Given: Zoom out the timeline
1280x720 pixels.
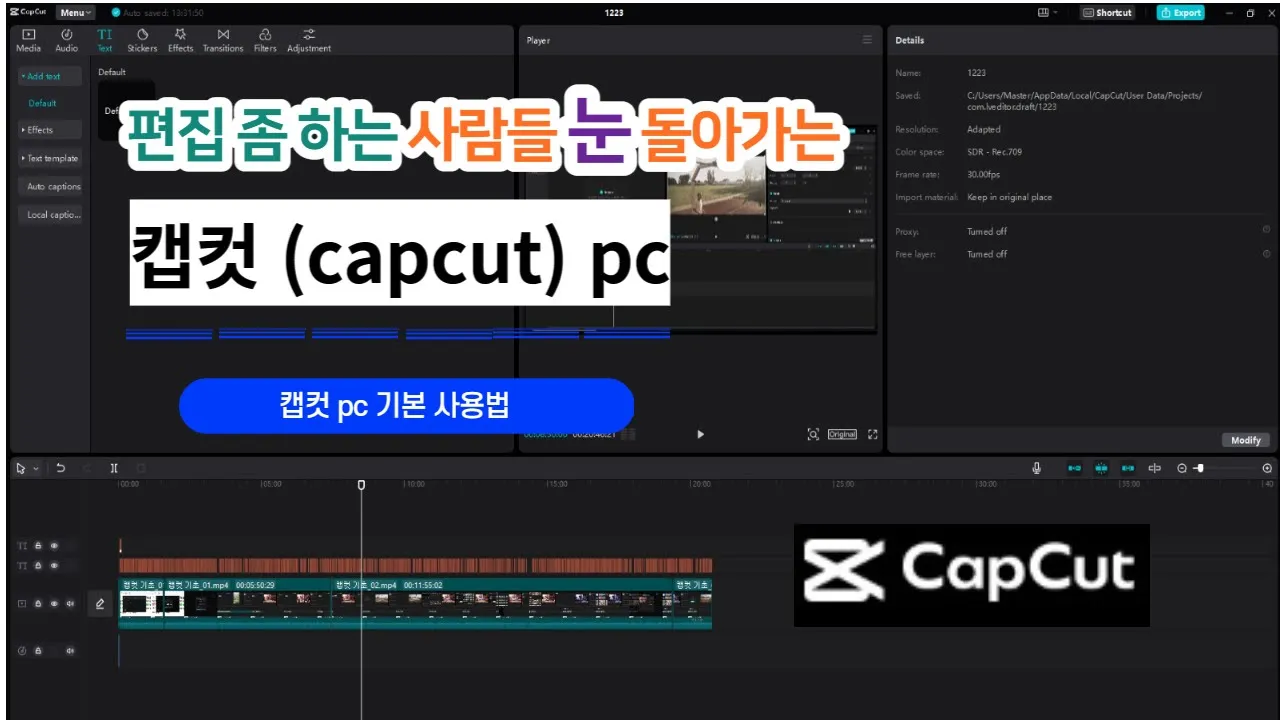Looking at the screenshot, I should pyautogui.click(x=1181, y=468).
